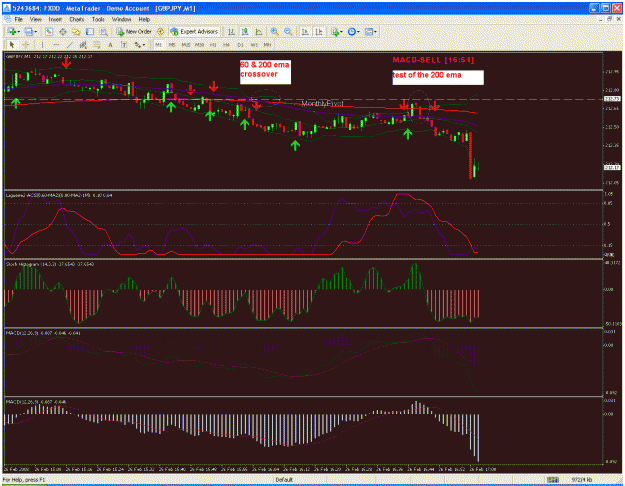Pick the Trendline drawing tool
This screenshot has height=486, width=625.
point(70,45)
